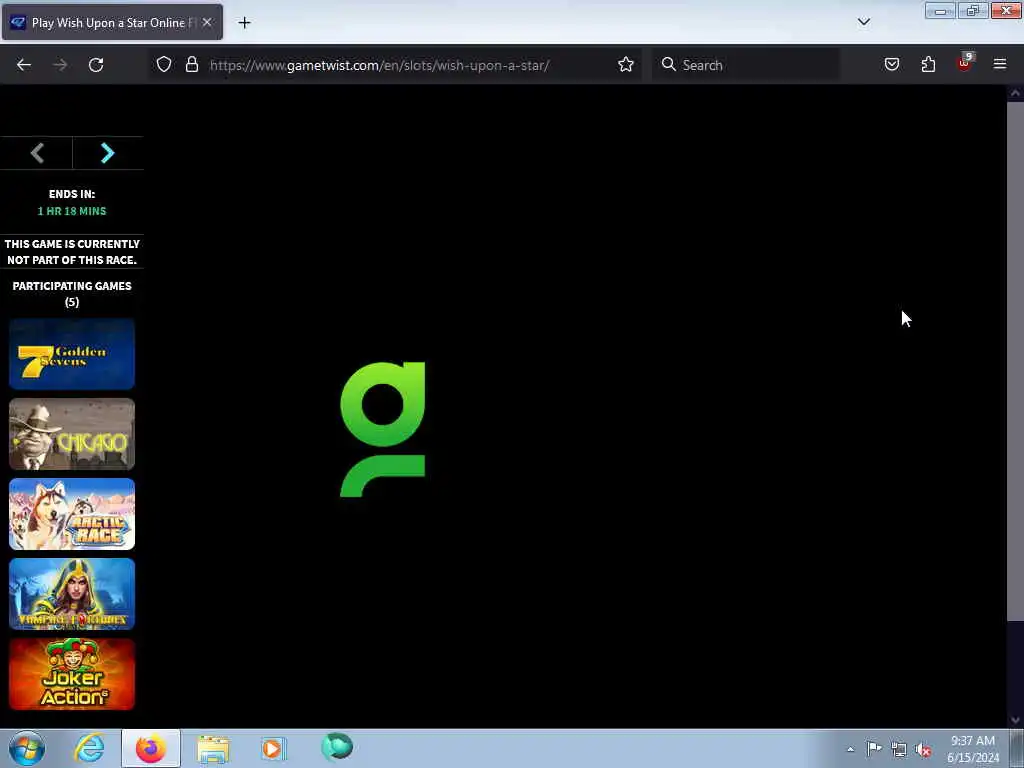Open the uBlock extension icon with badge
1024x768 pixels.
(x=965, y=63)
